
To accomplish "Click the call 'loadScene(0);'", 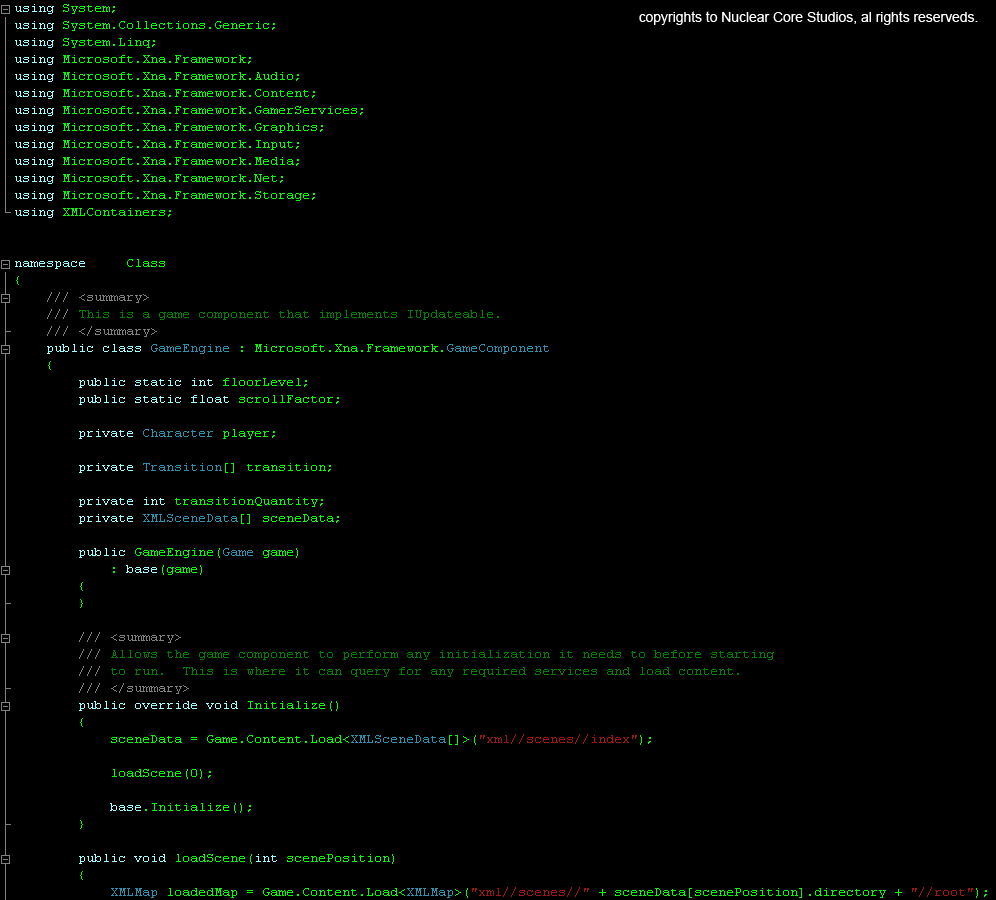I will click(162, 774).
